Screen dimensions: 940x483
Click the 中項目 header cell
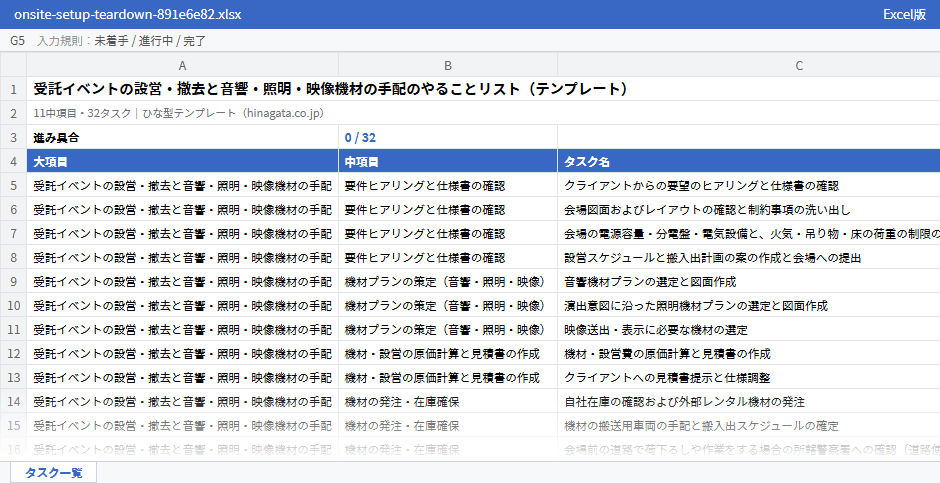(x=448, y=162)
